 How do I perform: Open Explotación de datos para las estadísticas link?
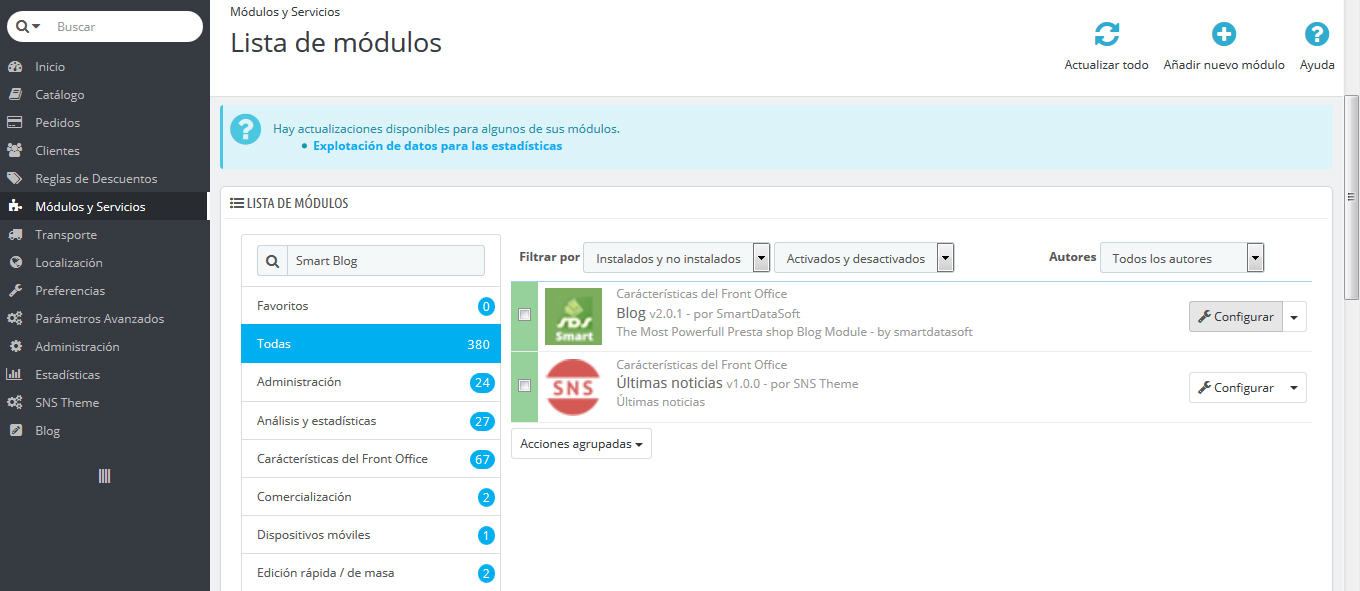(437, 146)
